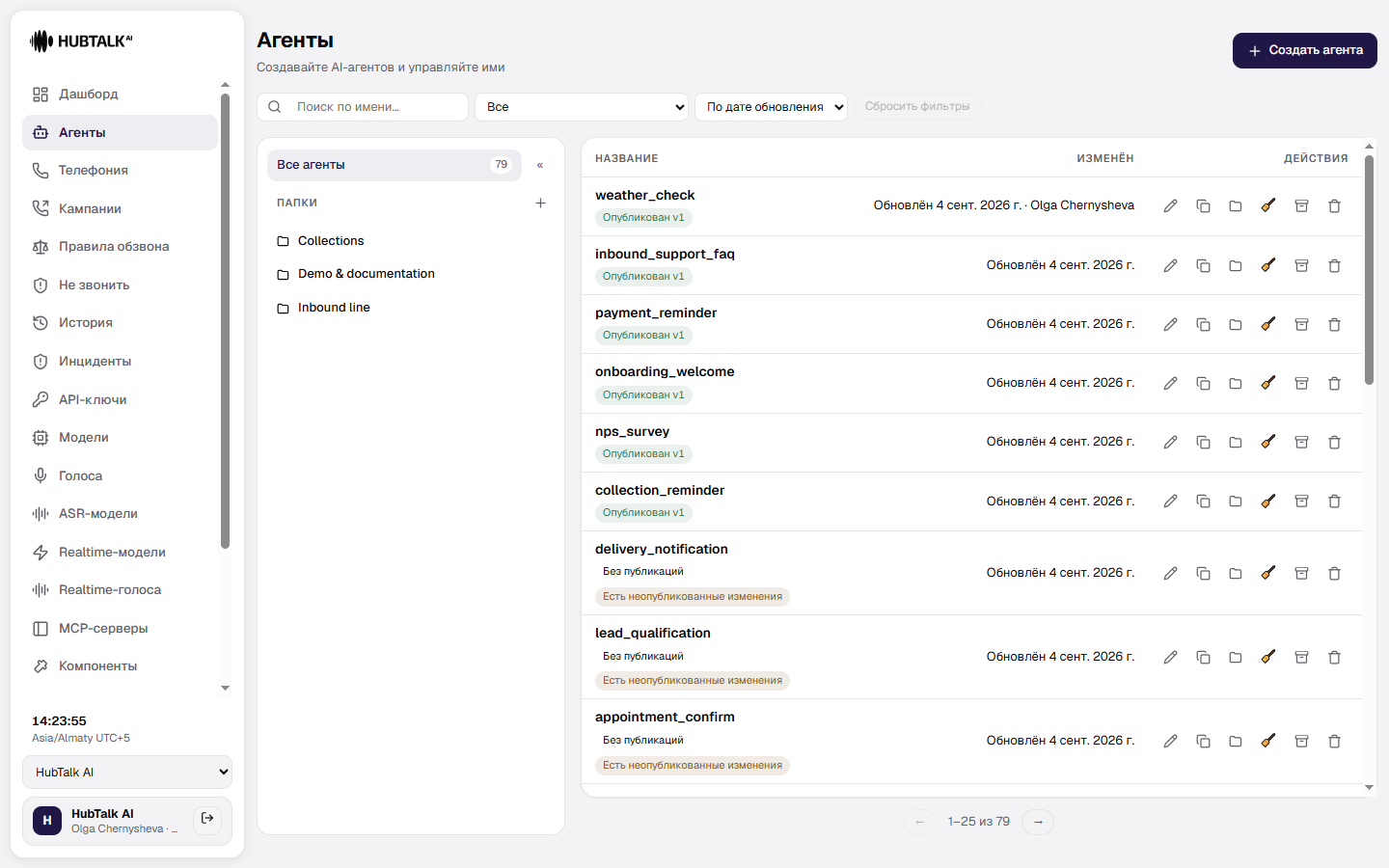
Task: Click the agent name search field
Action: point(363,107)
